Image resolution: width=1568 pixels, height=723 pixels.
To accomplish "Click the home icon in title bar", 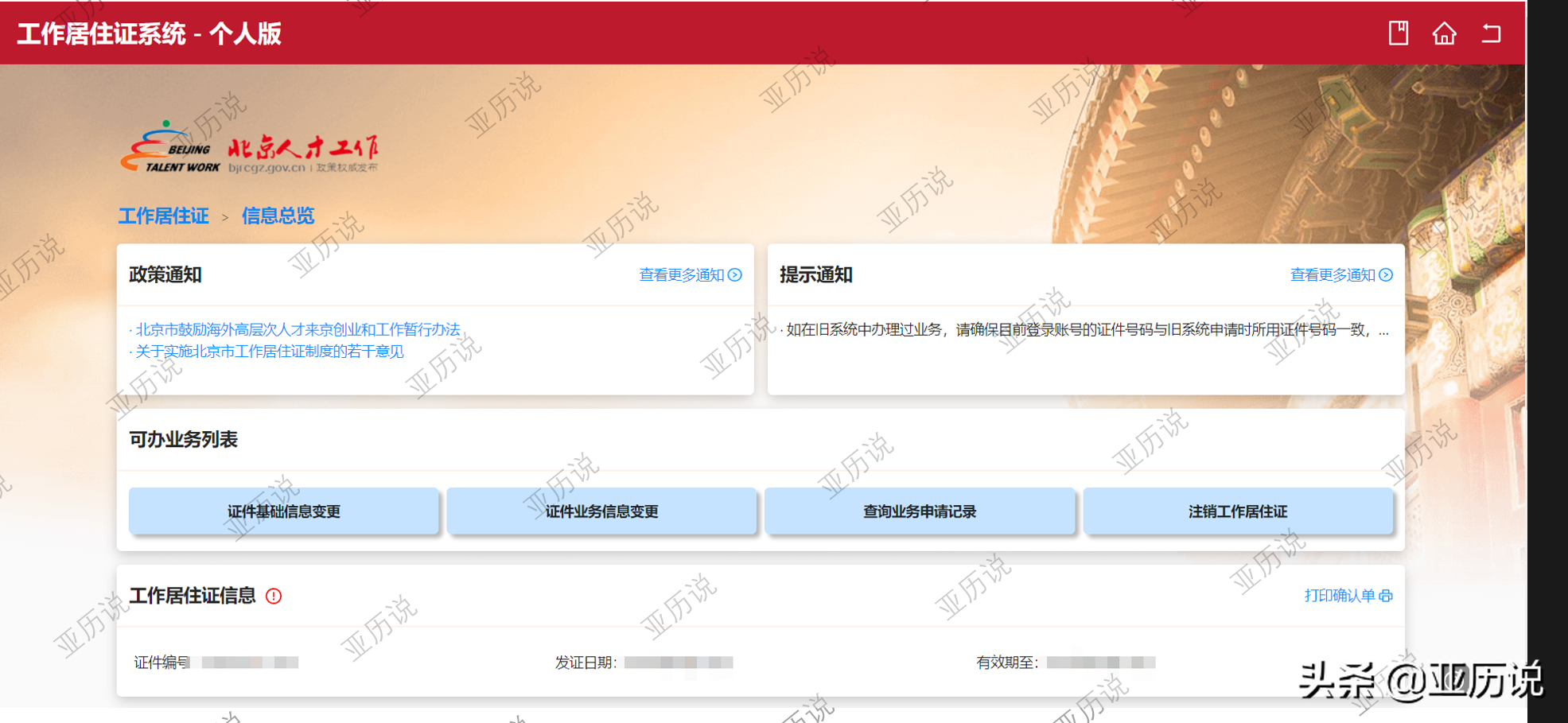I will [x=1446, y=33].
